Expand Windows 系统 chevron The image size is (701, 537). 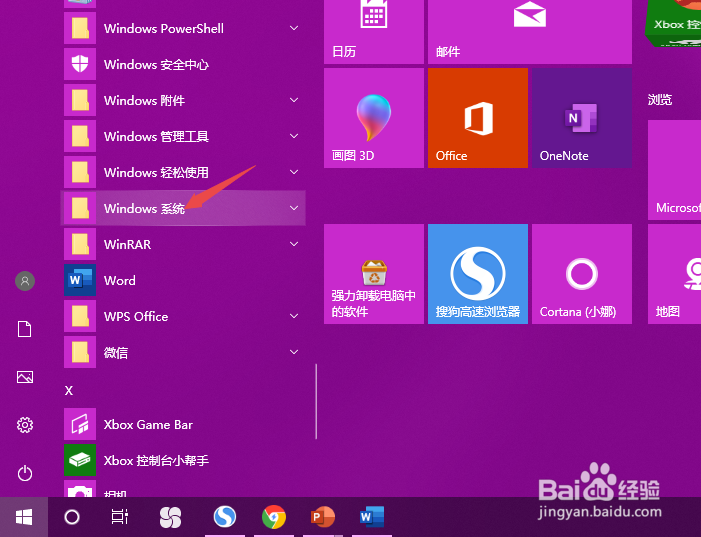click(x=294, y=208)
